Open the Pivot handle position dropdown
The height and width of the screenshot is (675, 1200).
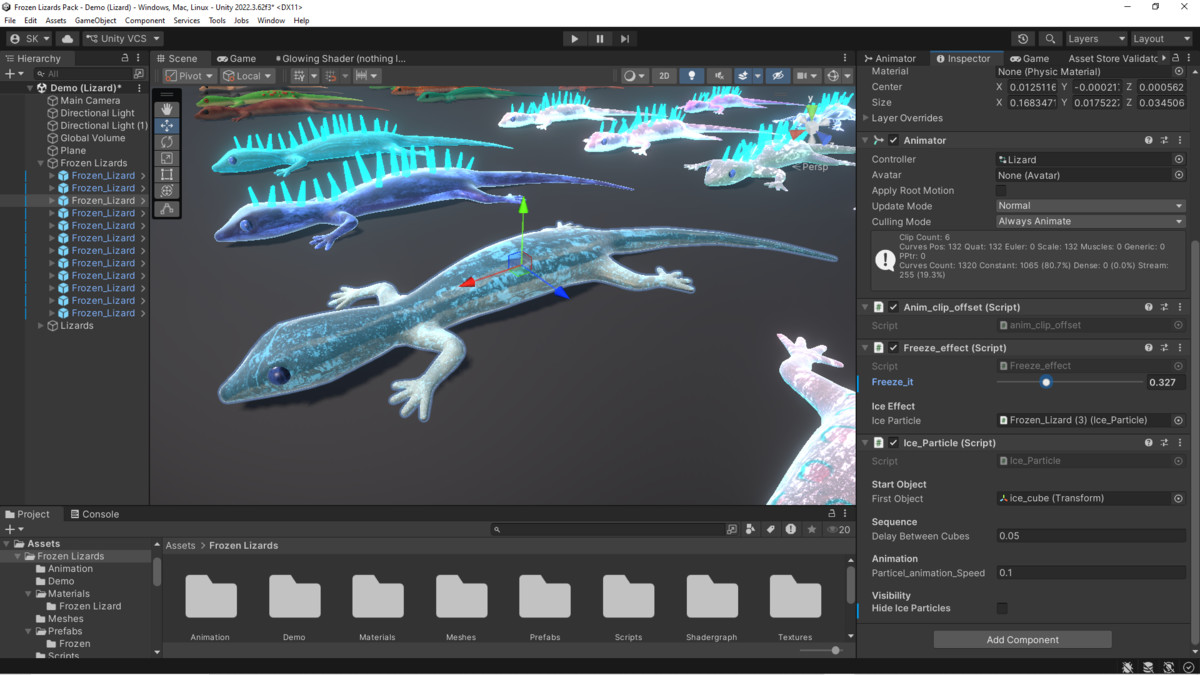click(189, 76)
